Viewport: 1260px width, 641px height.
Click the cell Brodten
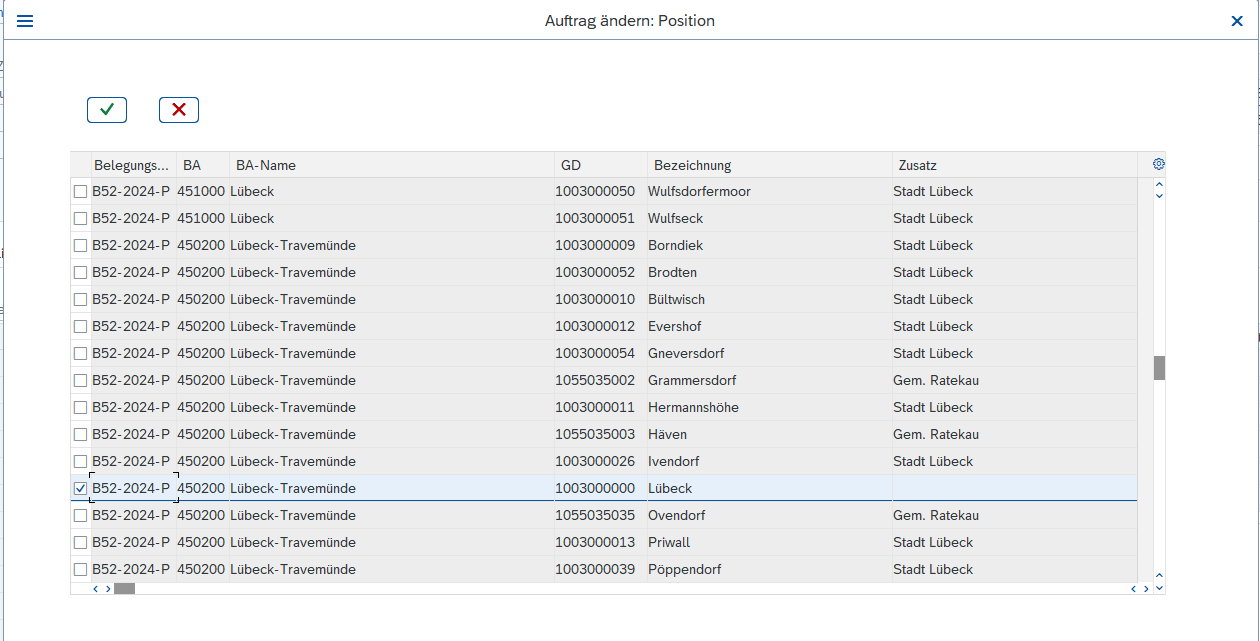770,273
